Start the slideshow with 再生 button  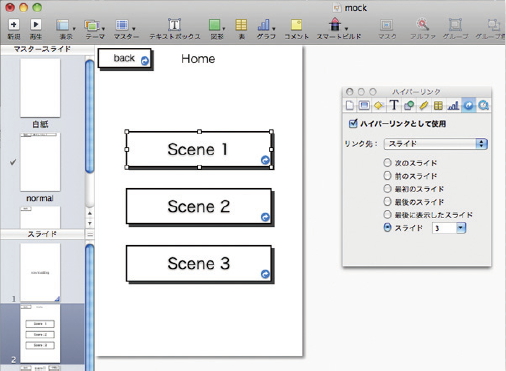click(36, 29)
